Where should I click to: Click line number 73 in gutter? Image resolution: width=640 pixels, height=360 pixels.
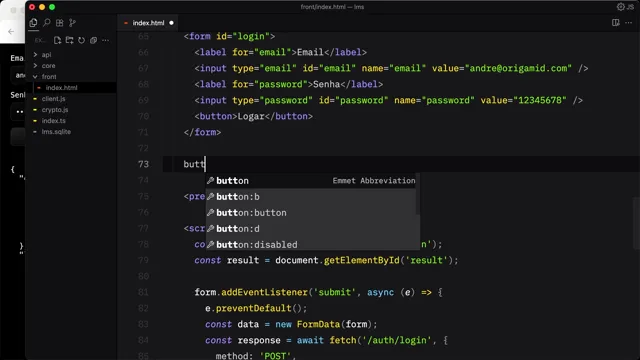[143, 164]
